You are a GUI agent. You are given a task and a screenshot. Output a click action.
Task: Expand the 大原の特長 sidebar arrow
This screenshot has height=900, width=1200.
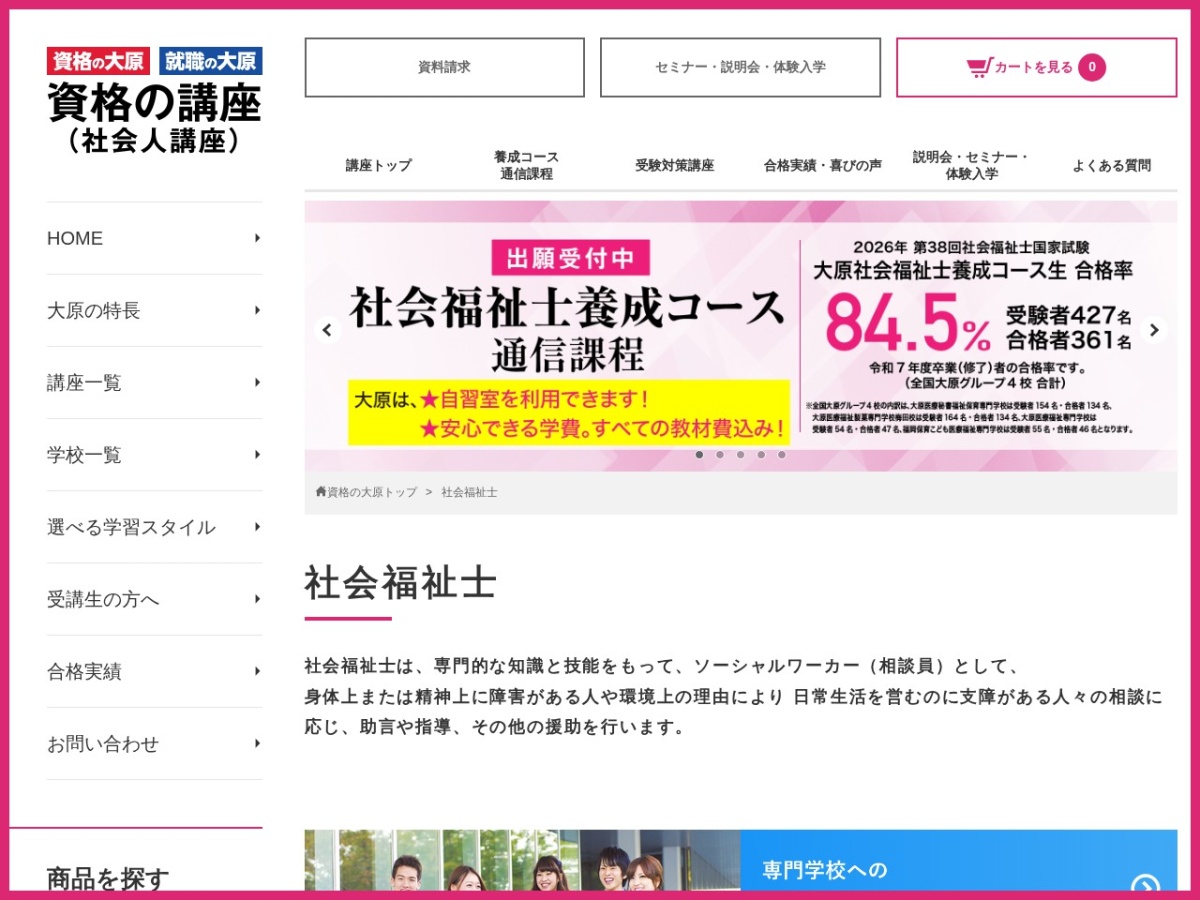click(x=257, y=310)
